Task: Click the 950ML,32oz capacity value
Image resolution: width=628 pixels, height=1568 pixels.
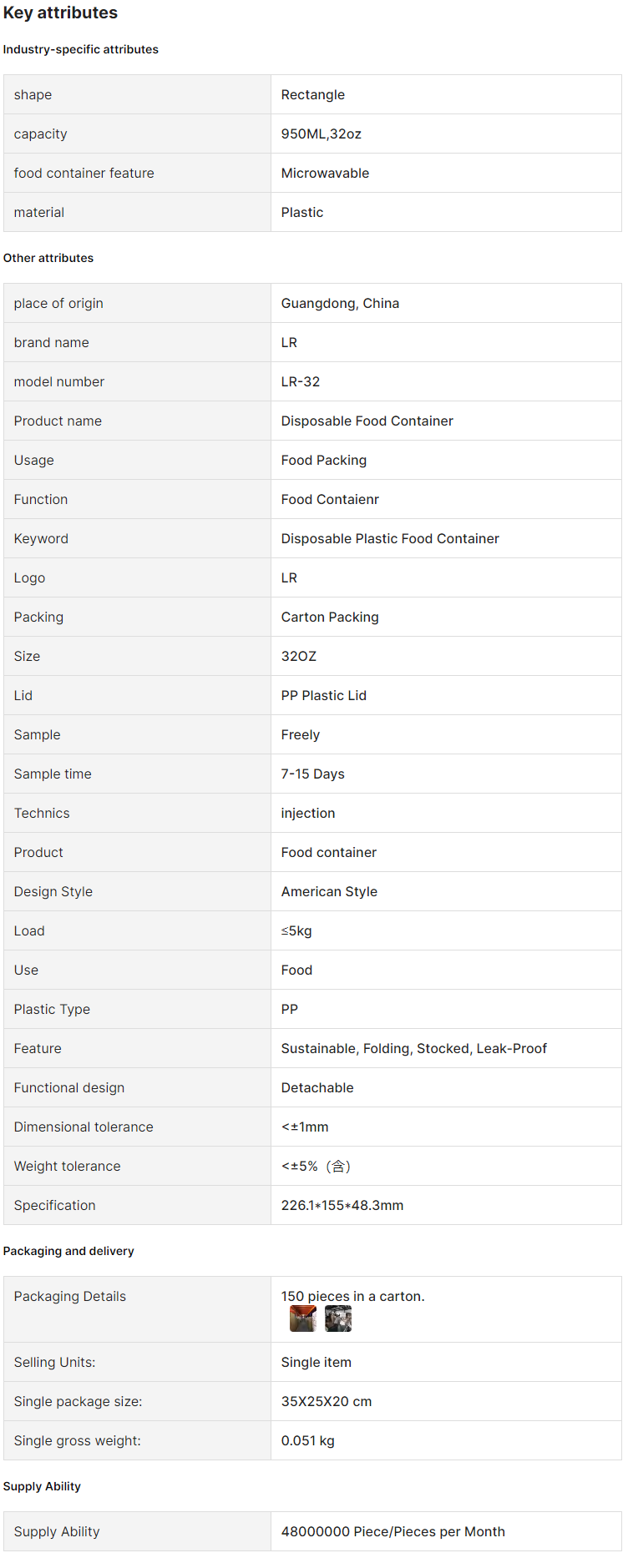Action: pos(322,134)
